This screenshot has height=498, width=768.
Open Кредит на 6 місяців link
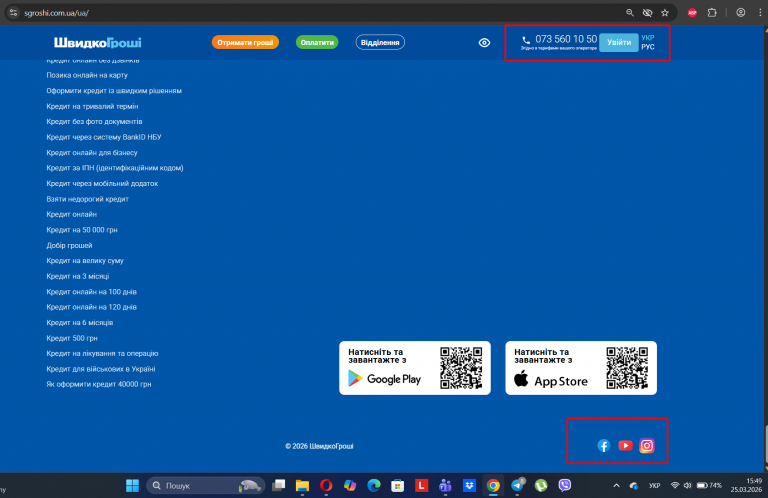coord(79,323)
